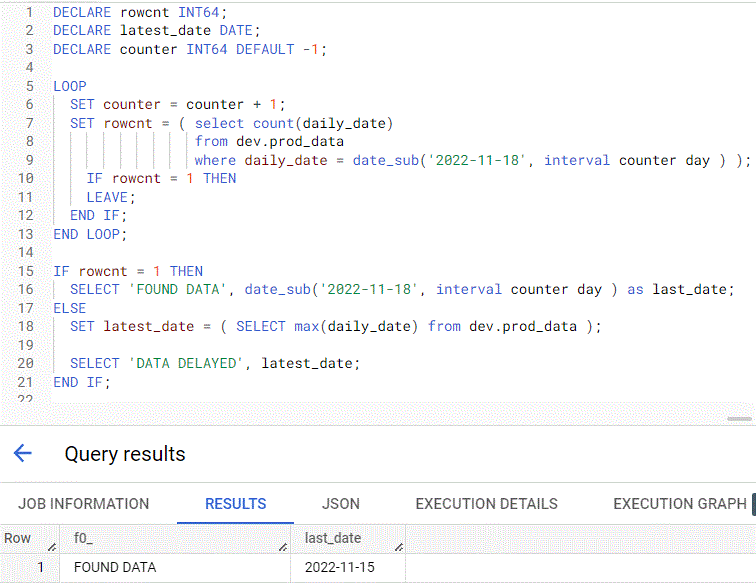This screenshot has width=756, height=588.
Task: Click the Row column resize handle
Action: (x=52, y=547)
